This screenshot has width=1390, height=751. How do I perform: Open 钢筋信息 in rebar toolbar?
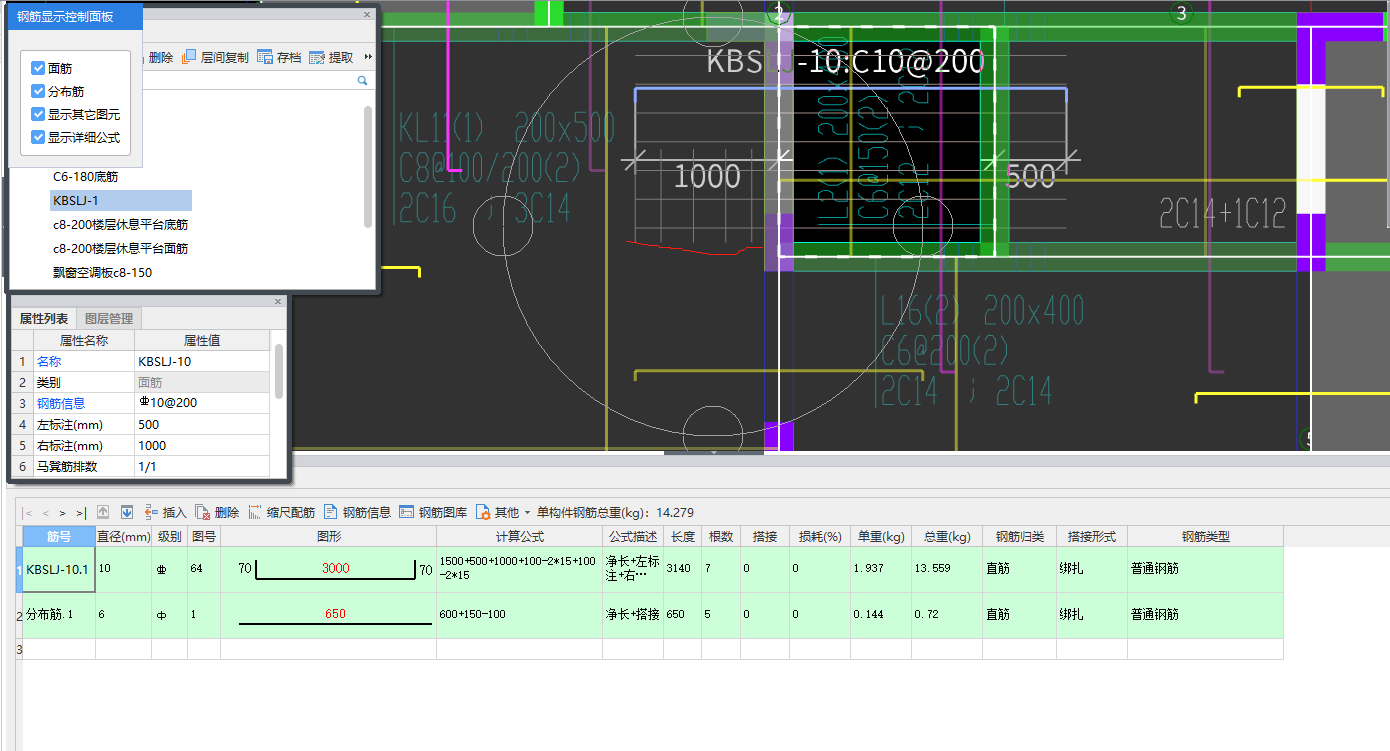coord(357,512)
